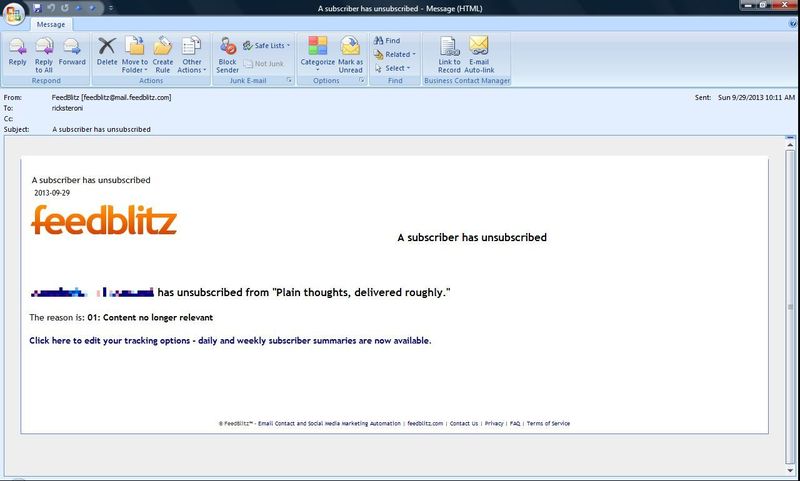800x481 pixels.
Task: Click Find in the ribbon
Action: click(x=387, y=41)
